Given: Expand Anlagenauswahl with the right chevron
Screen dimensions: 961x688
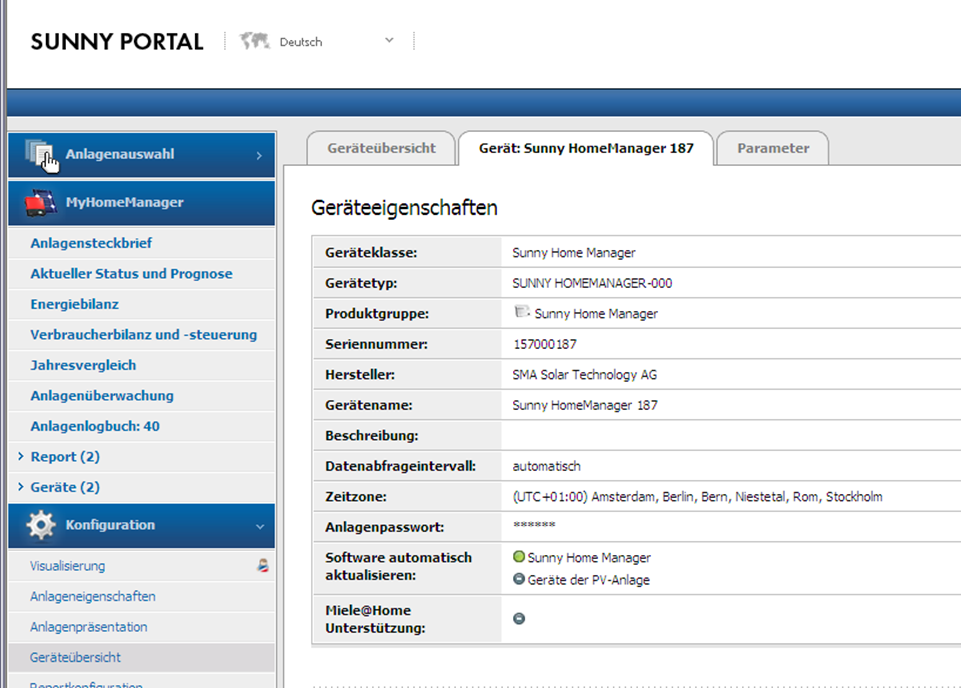Looking at the screenshot, I should tap(259, 156).
